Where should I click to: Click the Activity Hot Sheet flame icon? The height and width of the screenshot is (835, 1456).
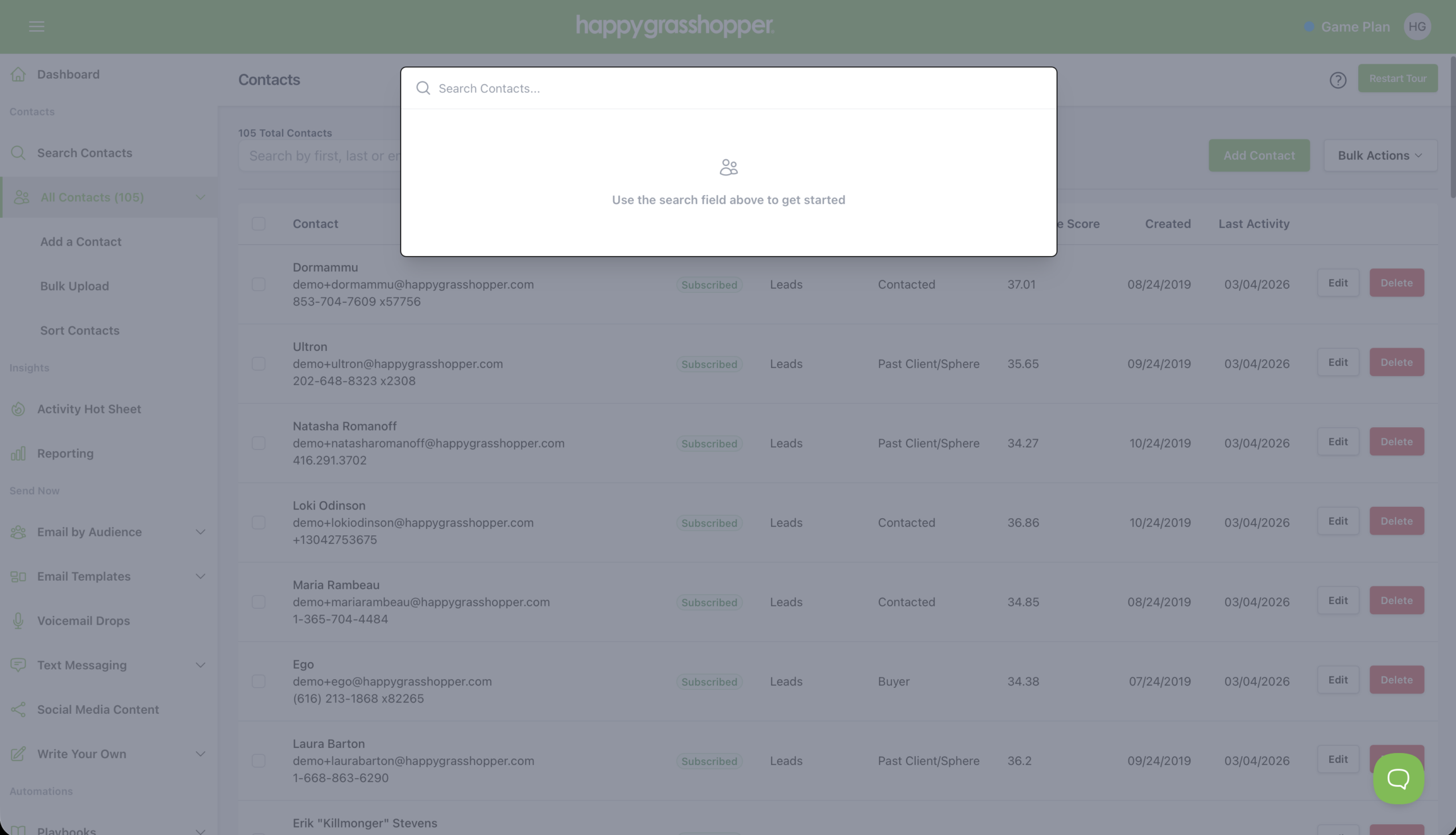pos(18,409)
